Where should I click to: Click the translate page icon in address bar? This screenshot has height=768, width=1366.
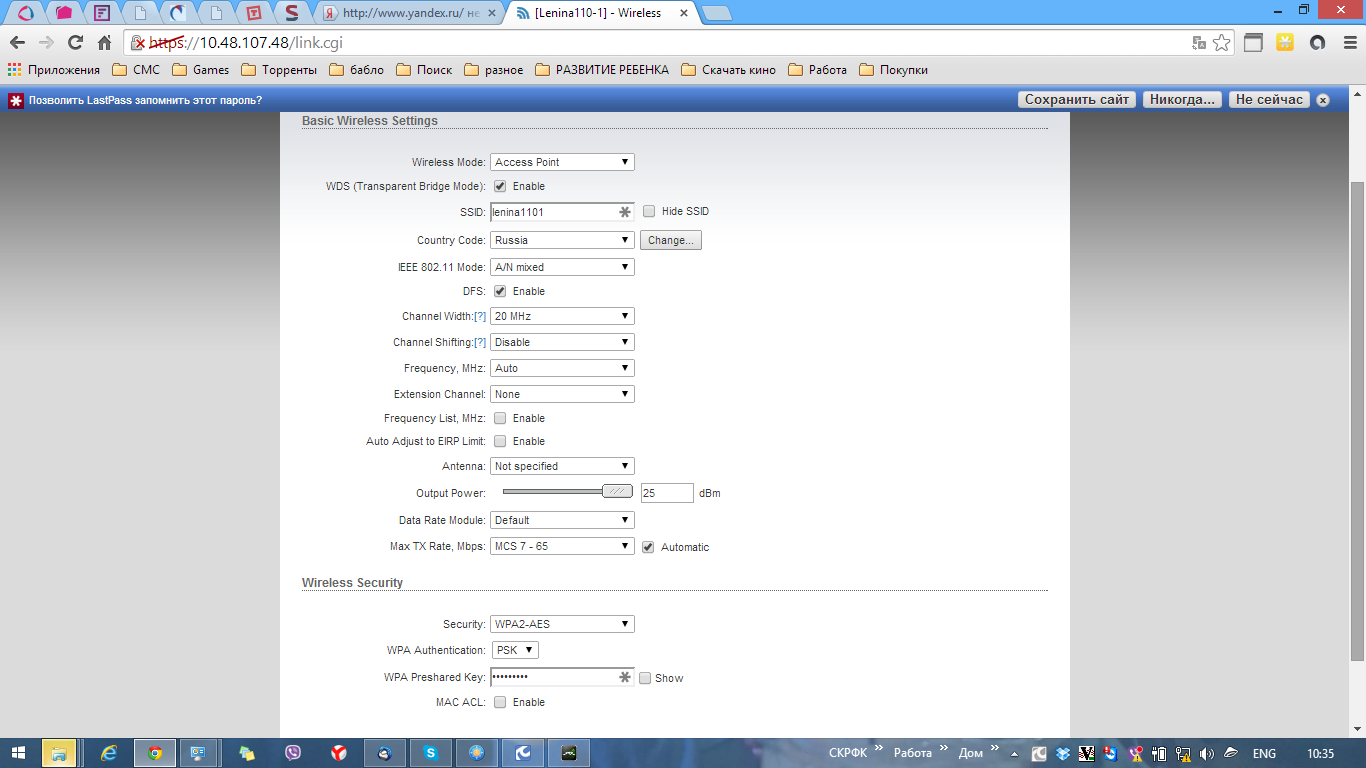point(1199,43)
